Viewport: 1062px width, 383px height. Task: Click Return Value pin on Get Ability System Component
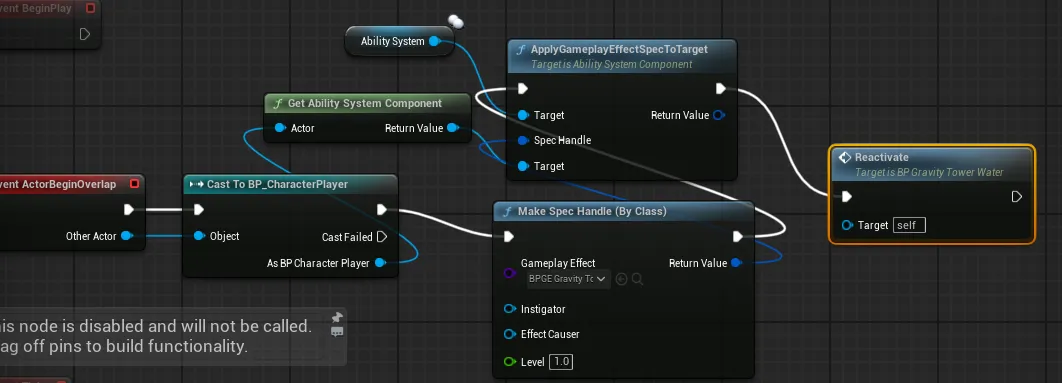[452, 128]
